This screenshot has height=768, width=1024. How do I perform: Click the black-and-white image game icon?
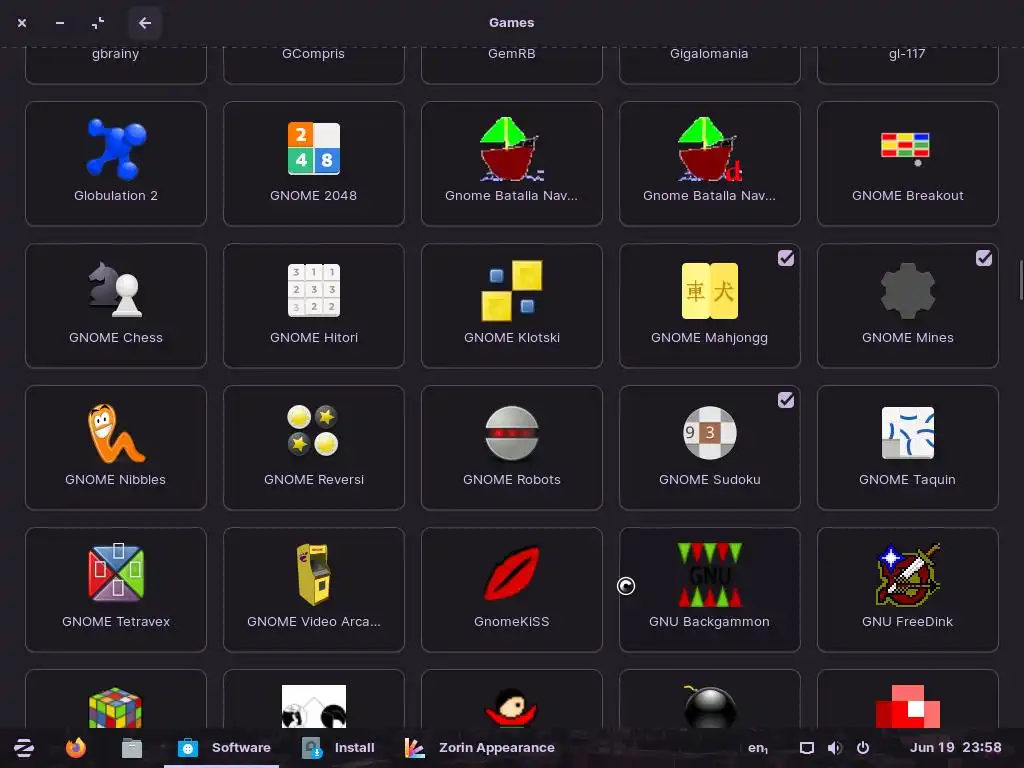click(x=313, y=707)
